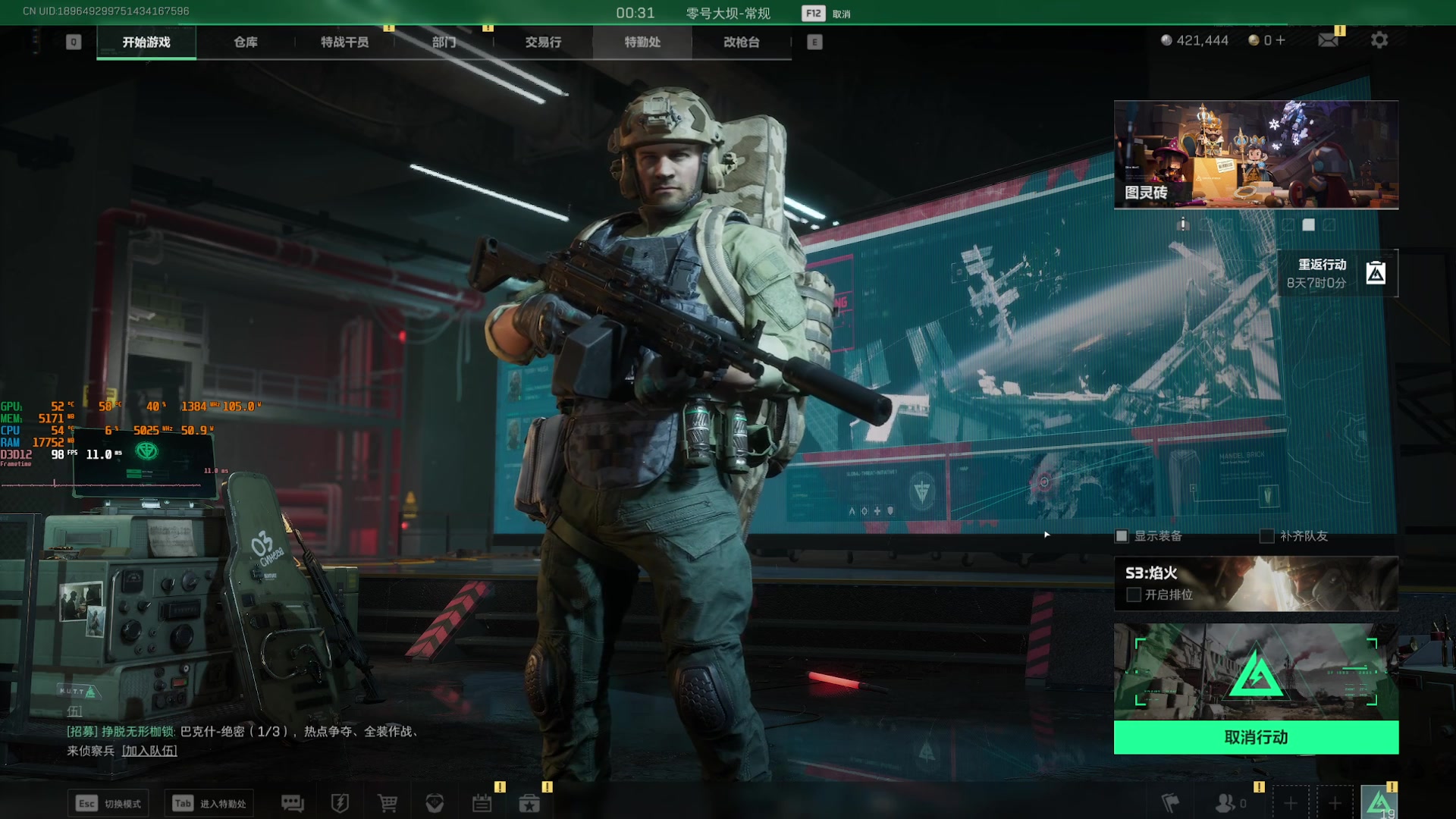Click the Esc 切换模式 button
1456x819 pixels.
108,803
